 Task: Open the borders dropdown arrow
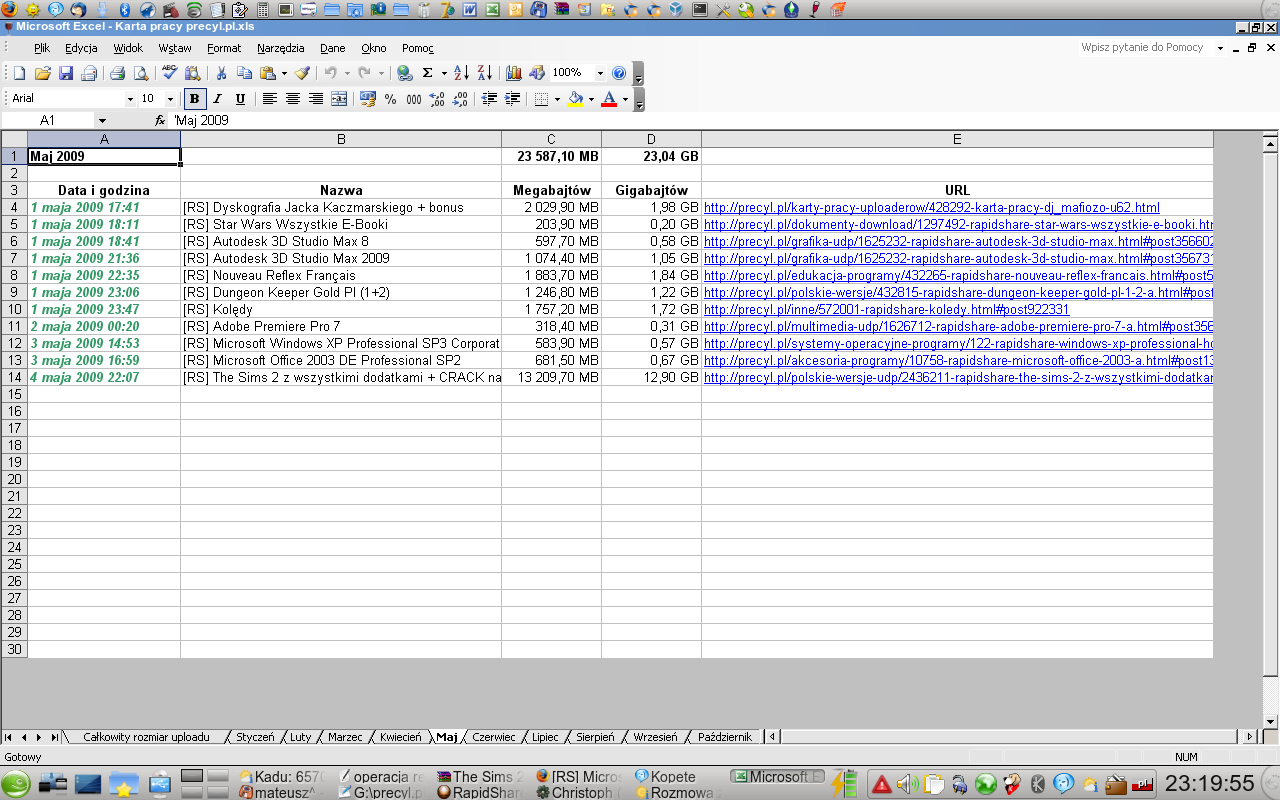pyautogui.click(x=557, y=99)
